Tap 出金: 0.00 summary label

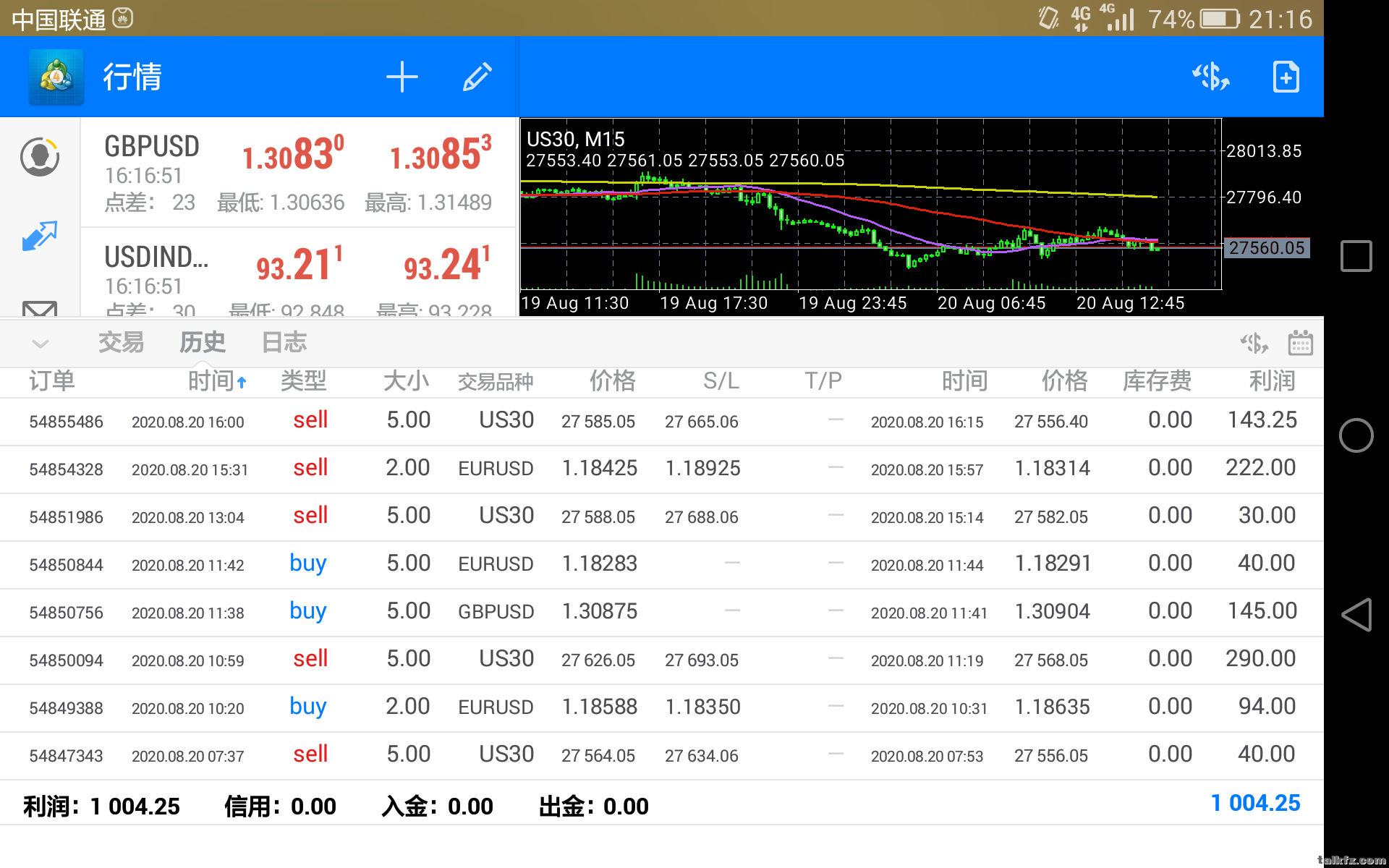(594, 807)
